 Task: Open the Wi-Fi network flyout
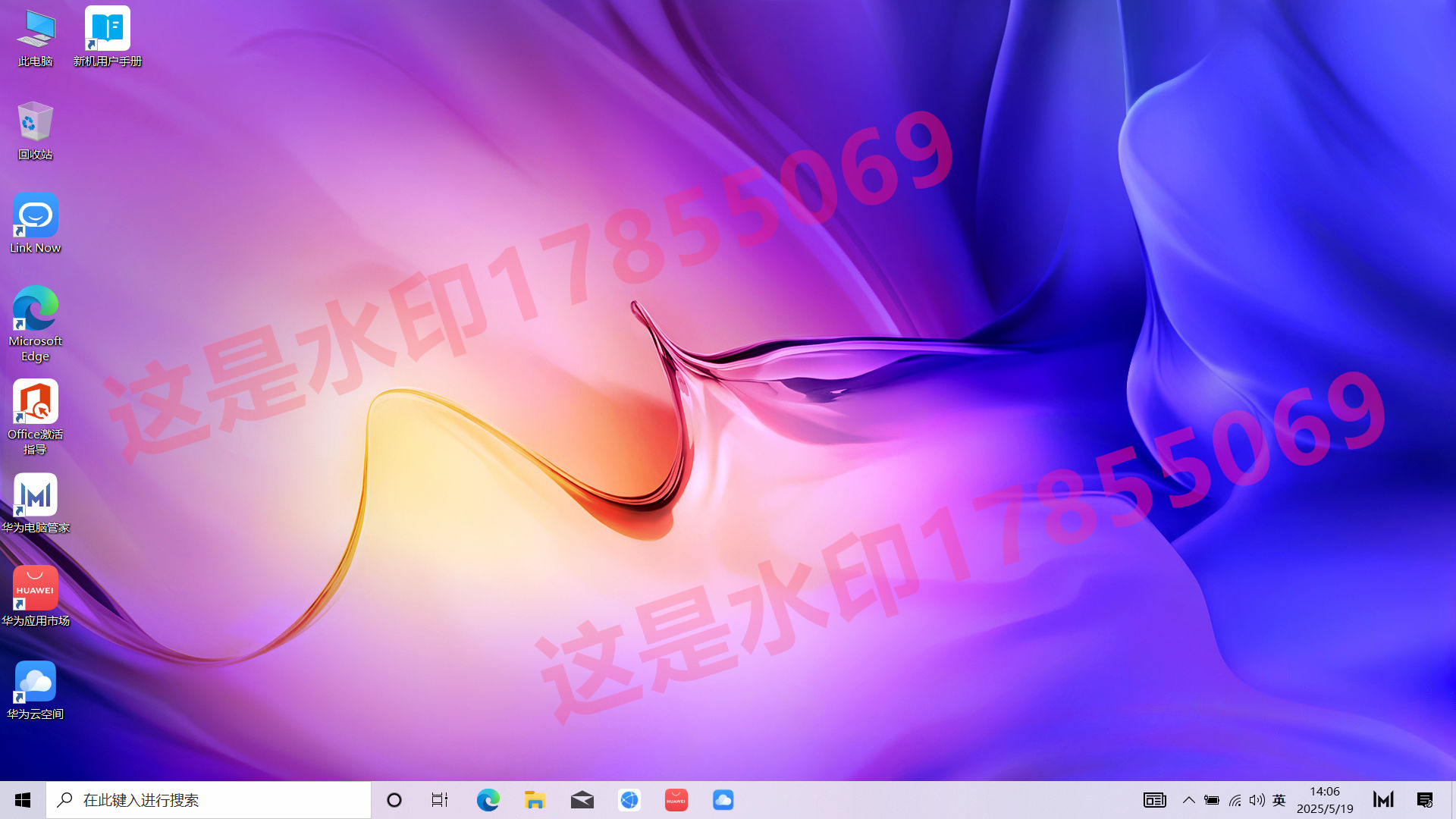[x=1235, y=800]
